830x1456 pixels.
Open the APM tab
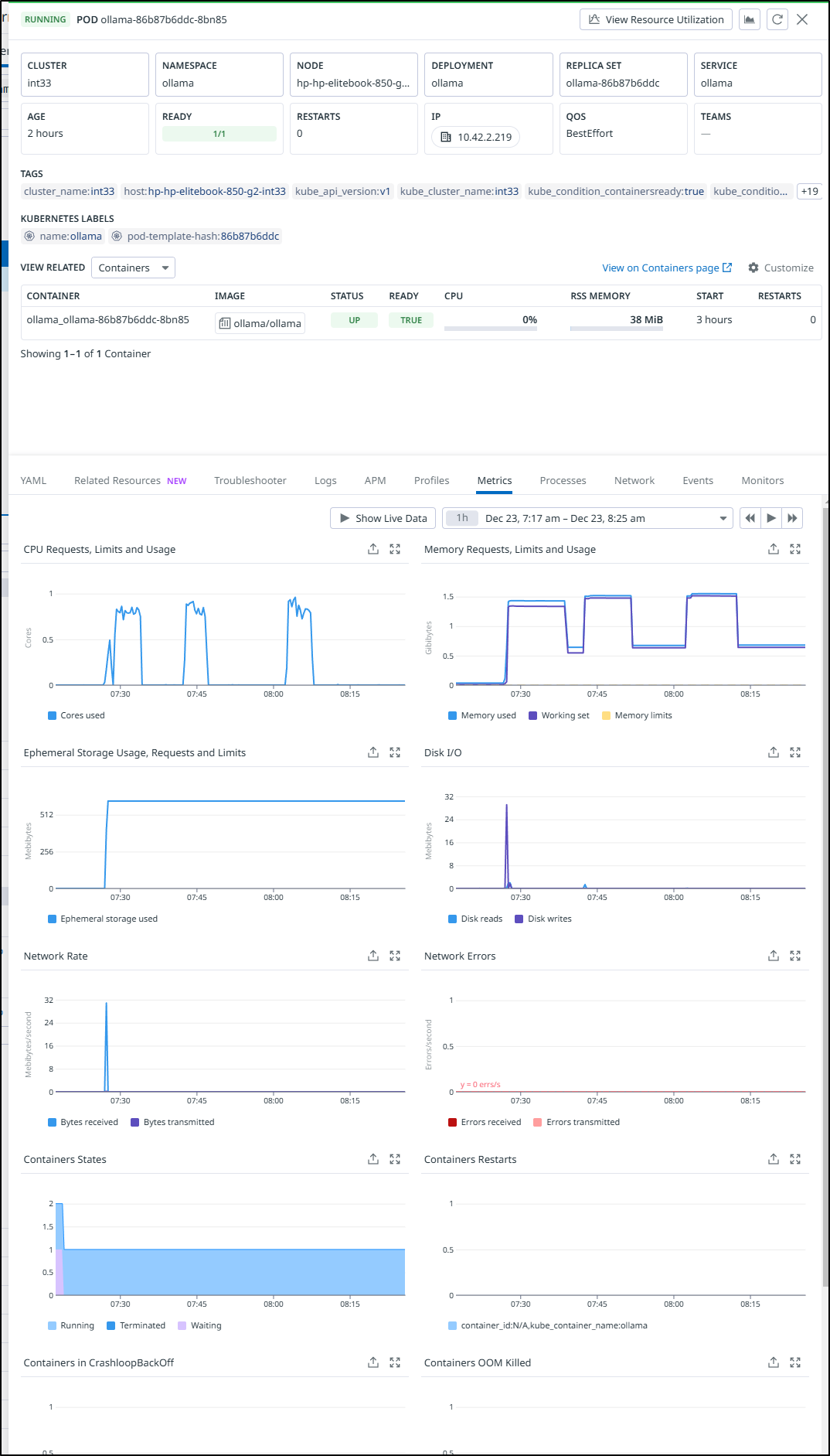375,480
